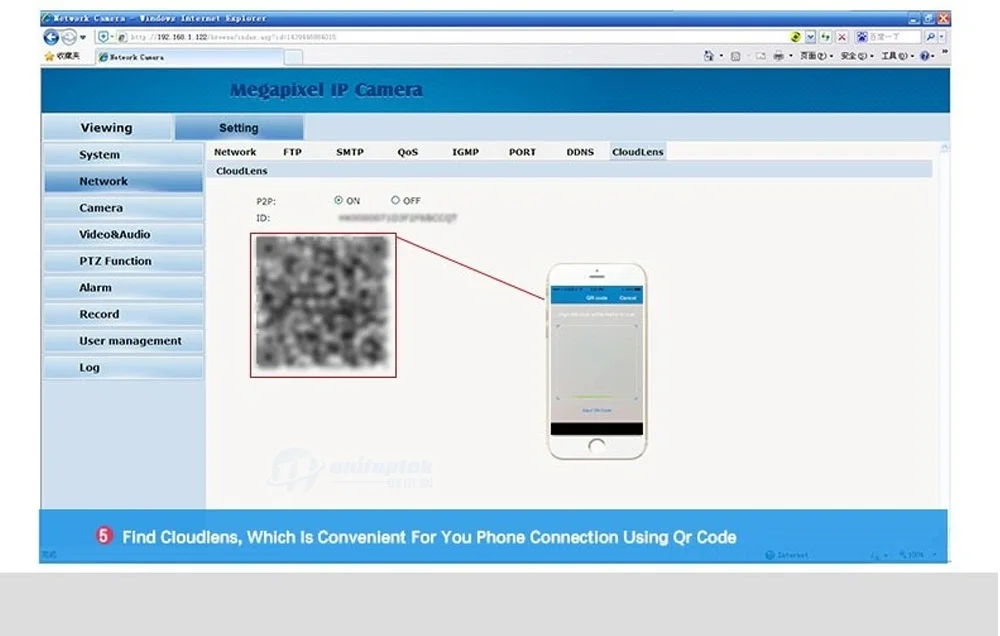This screenshot has height=636, width=1000.
Task: Refresh the page with green arrows icon
Action: click(825, 37)
